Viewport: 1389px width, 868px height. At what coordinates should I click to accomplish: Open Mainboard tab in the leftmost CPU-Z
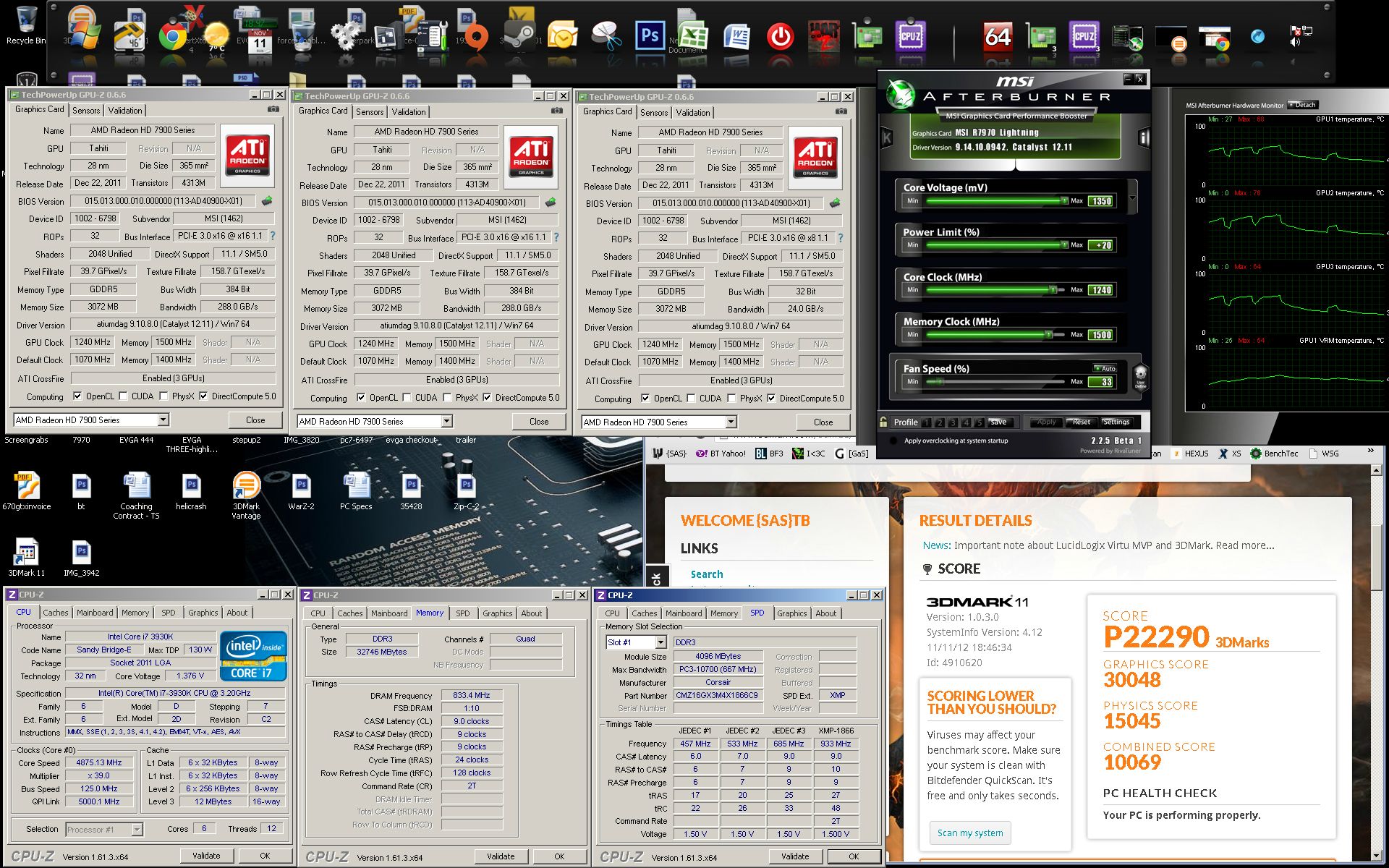tap(95, 613)
